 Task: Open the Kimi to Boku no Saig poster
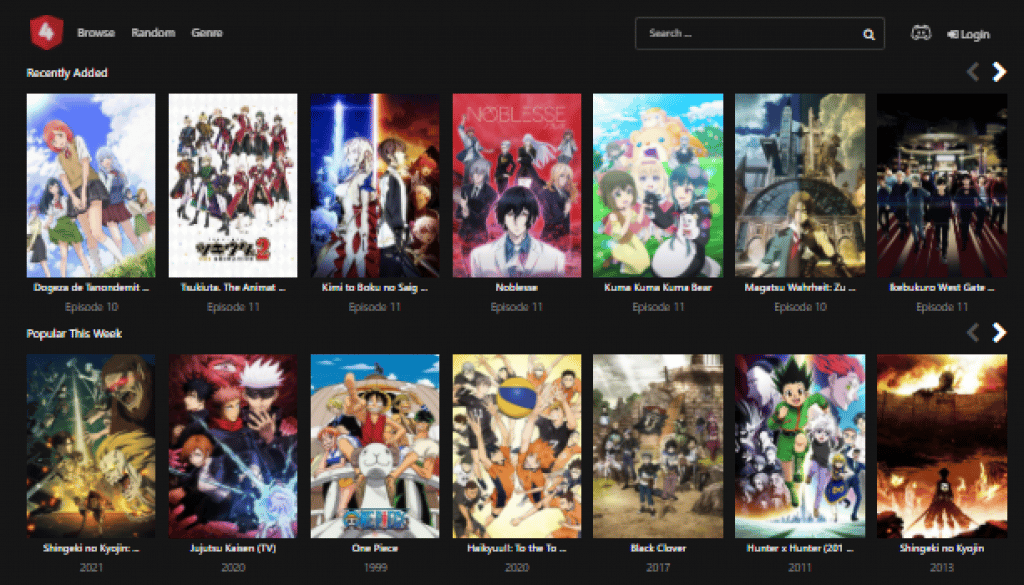click(375, 185)
